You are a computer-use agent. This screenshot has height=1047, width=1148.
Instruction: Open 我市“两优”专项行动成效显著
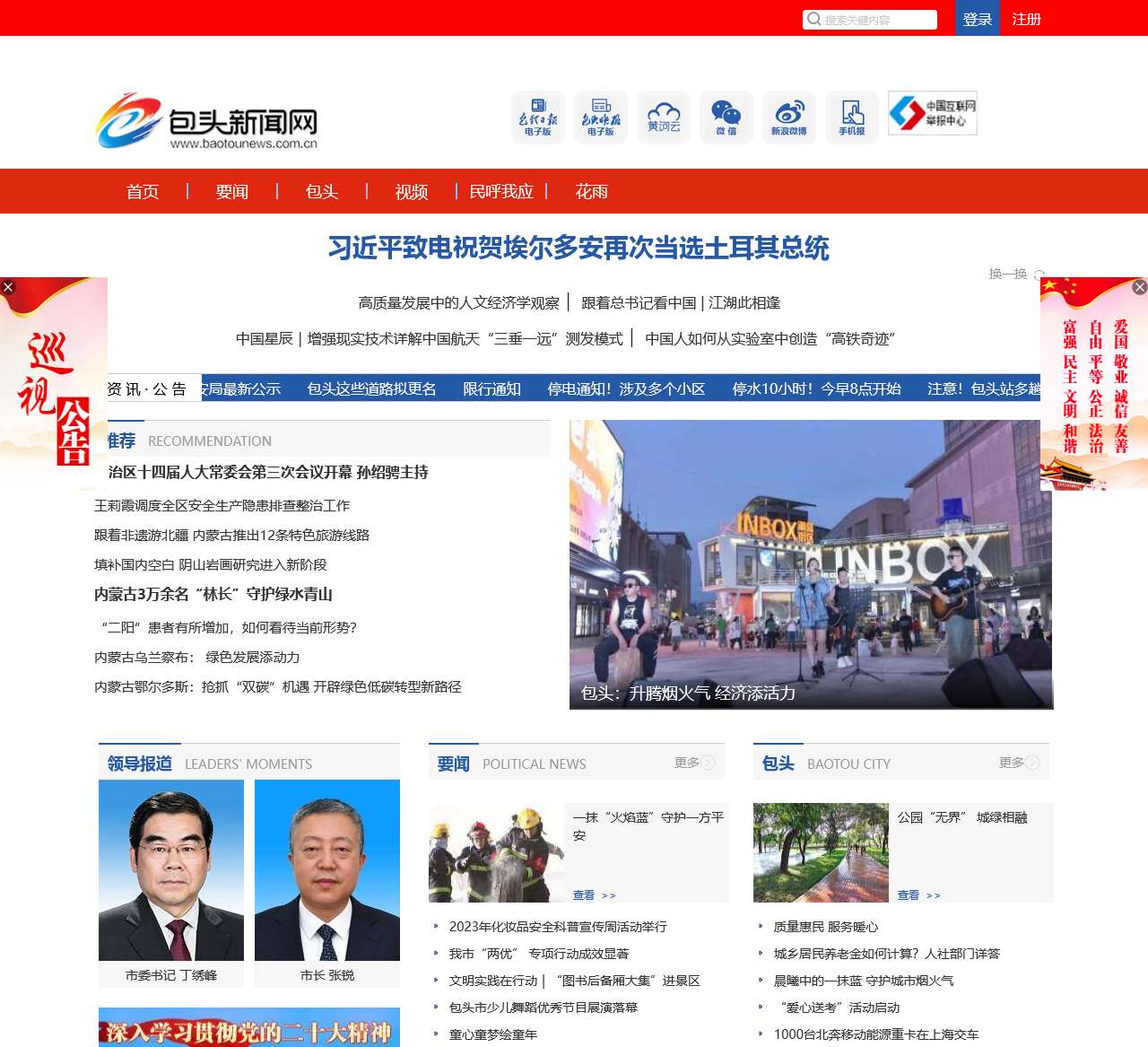coord(539,954)
